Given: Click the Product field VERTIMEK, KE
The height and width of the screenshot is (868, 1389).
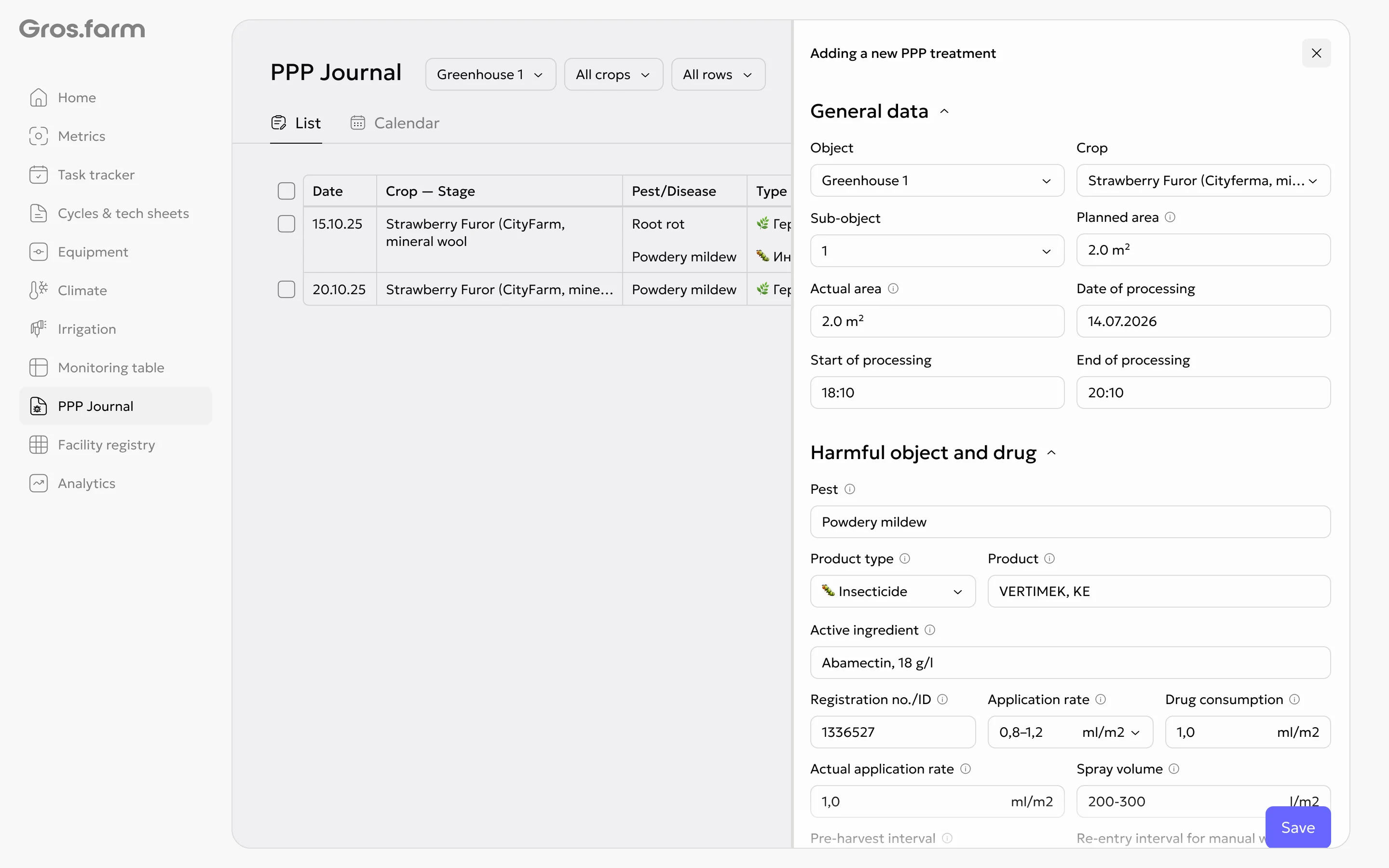Looking at the screenshot, I should coord(1159,591).
